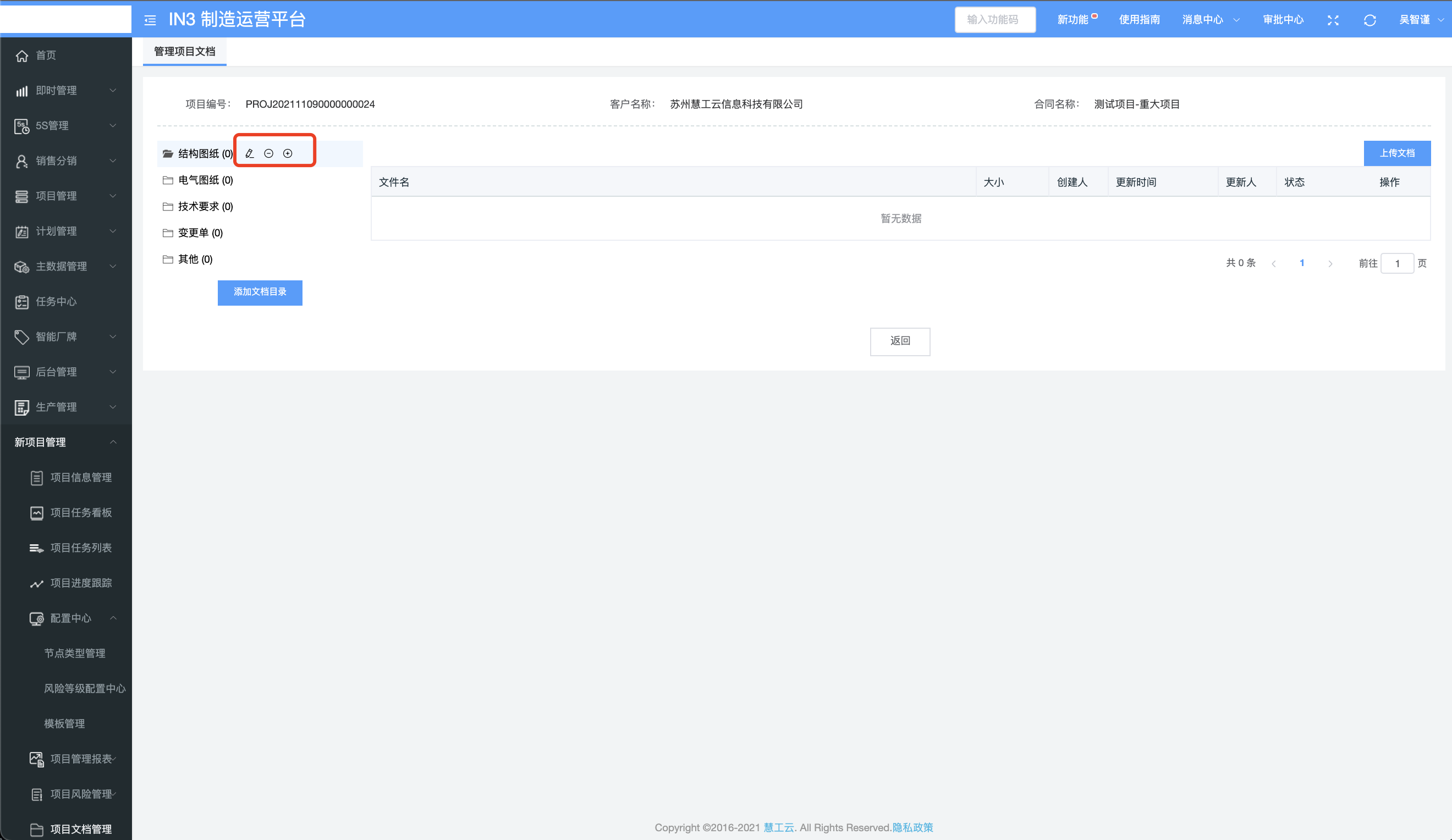
Task: Click the 隐私政策 footer link
Action: [x=912, y=827]
